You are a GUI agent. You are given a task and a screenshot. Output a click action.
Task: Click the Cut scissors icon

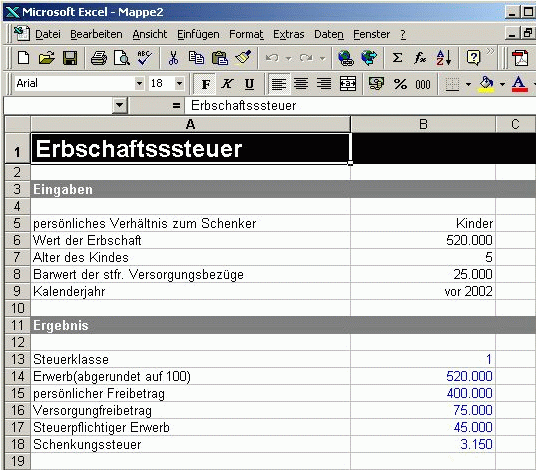coord(173,58)
